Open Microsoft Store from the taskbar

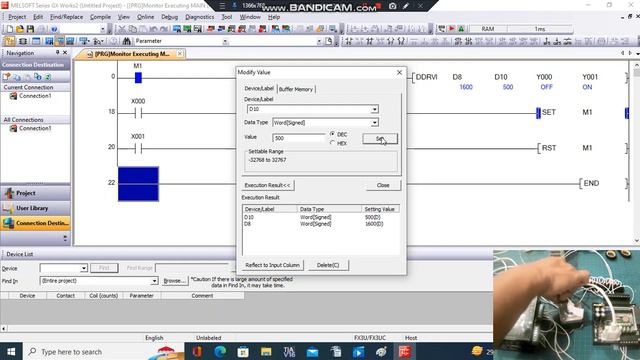pos(243,351)
